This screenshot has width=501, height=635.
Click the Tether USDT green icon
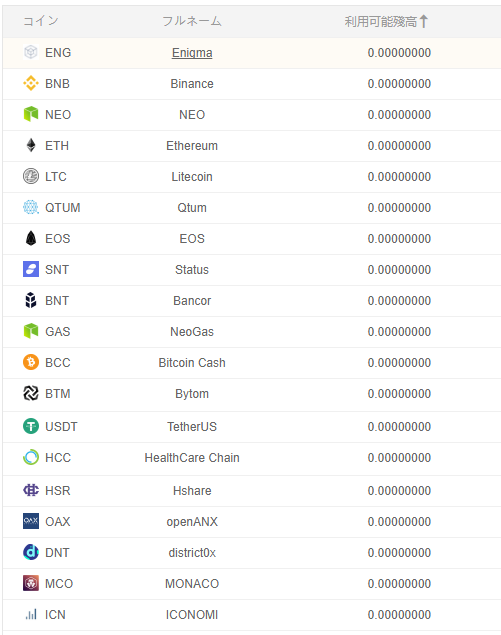point(31,426)
